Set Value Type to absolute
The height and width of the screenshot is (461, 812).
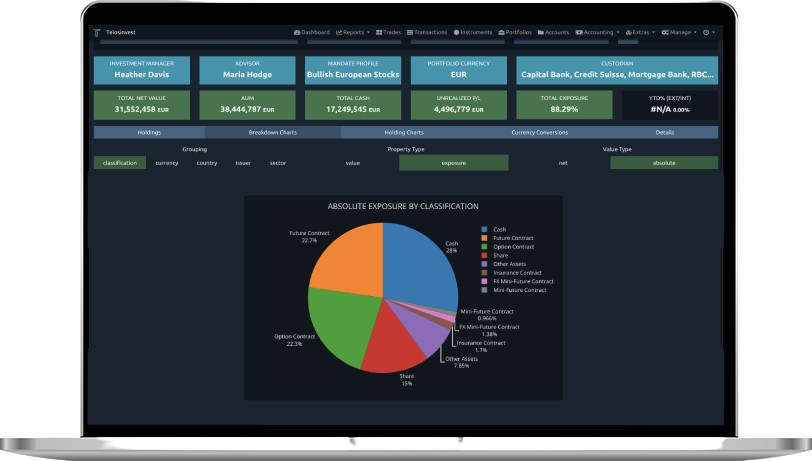[x=664, y=163]
